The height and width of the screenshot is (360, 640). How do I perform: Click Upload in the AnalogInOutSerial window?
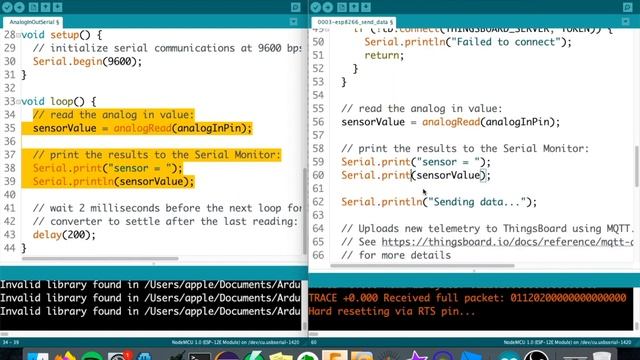(x=20, y=7)
